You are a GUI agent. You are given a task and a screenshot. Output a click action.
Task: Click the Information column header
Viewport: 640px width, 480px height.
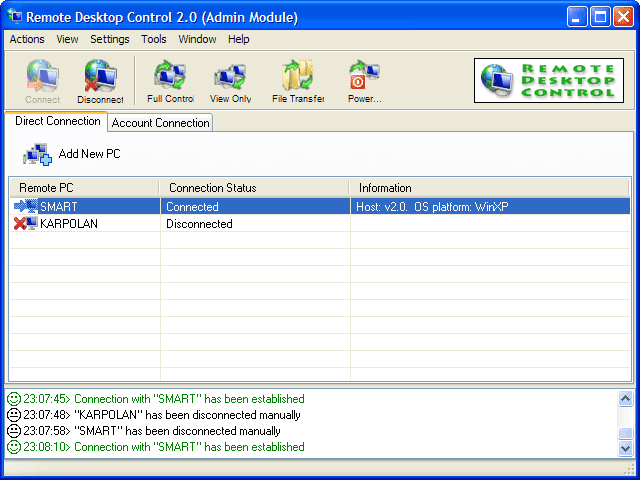[489, 188]
